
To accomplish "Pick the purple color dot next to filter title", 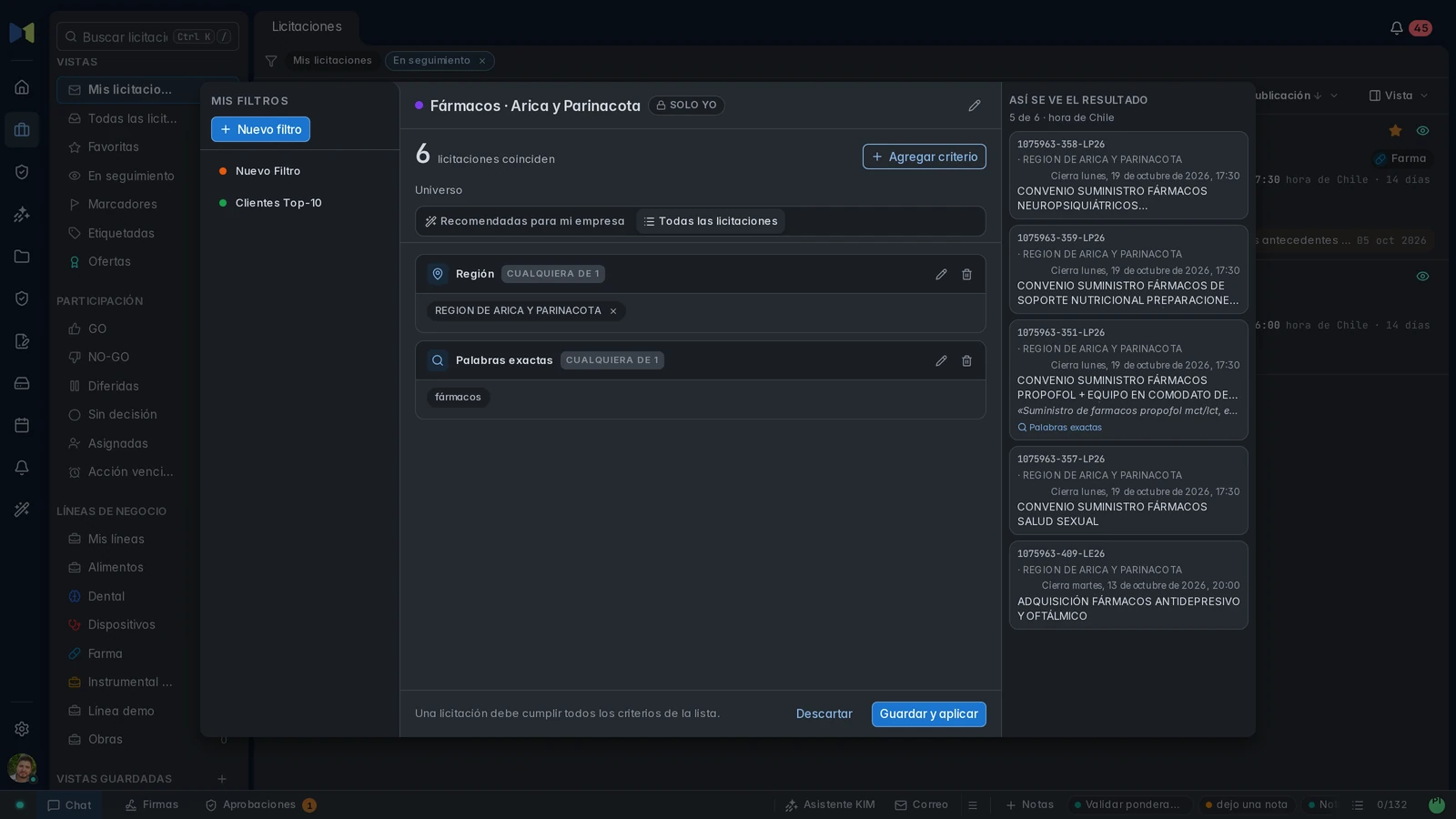I will [420, 106].
